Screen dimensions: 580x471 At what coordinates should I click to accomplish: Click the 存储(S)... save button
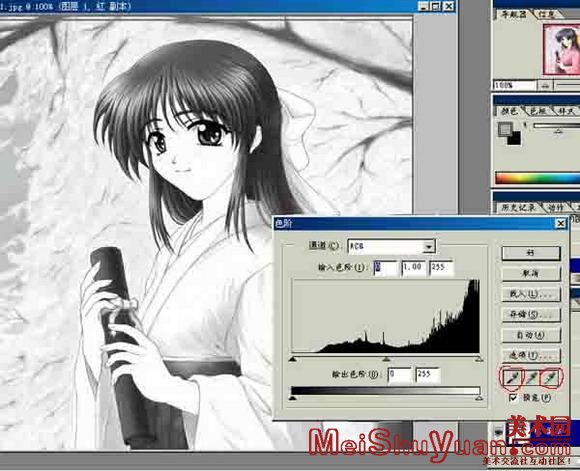(531, 314)
